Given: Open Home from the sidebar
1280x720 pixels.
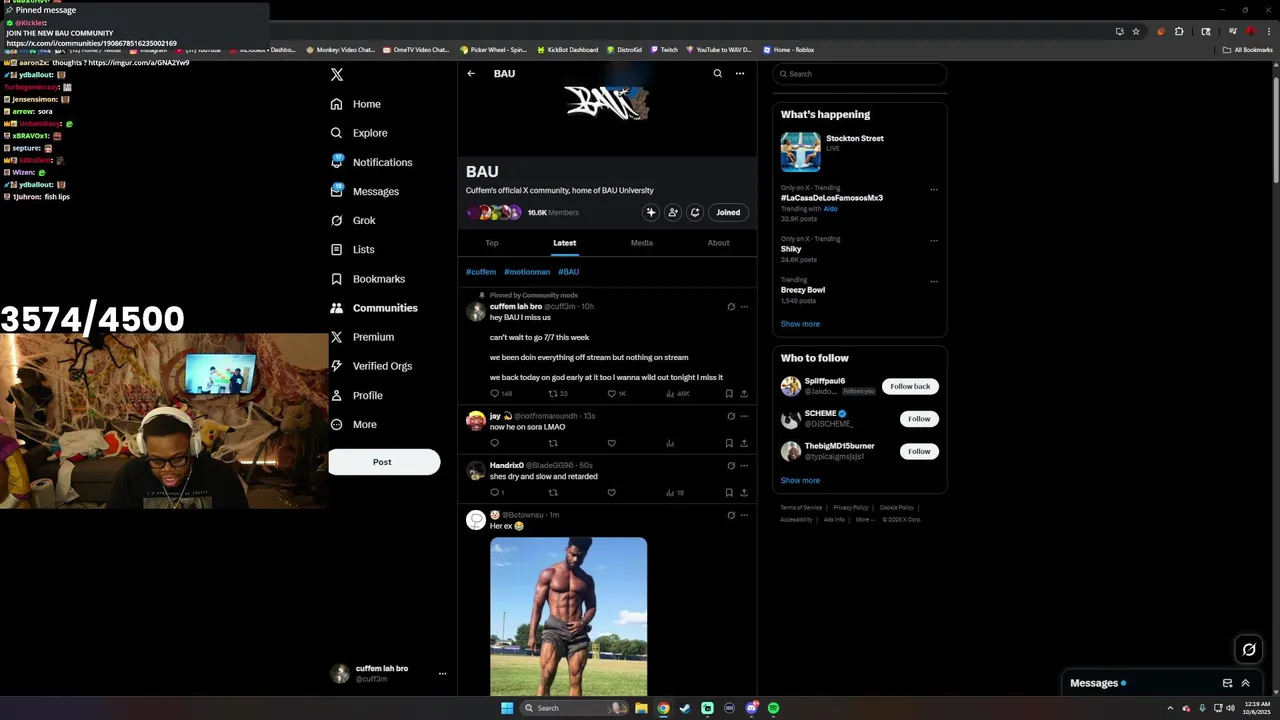Looking at the screenshot, I should tap(356, 104).
